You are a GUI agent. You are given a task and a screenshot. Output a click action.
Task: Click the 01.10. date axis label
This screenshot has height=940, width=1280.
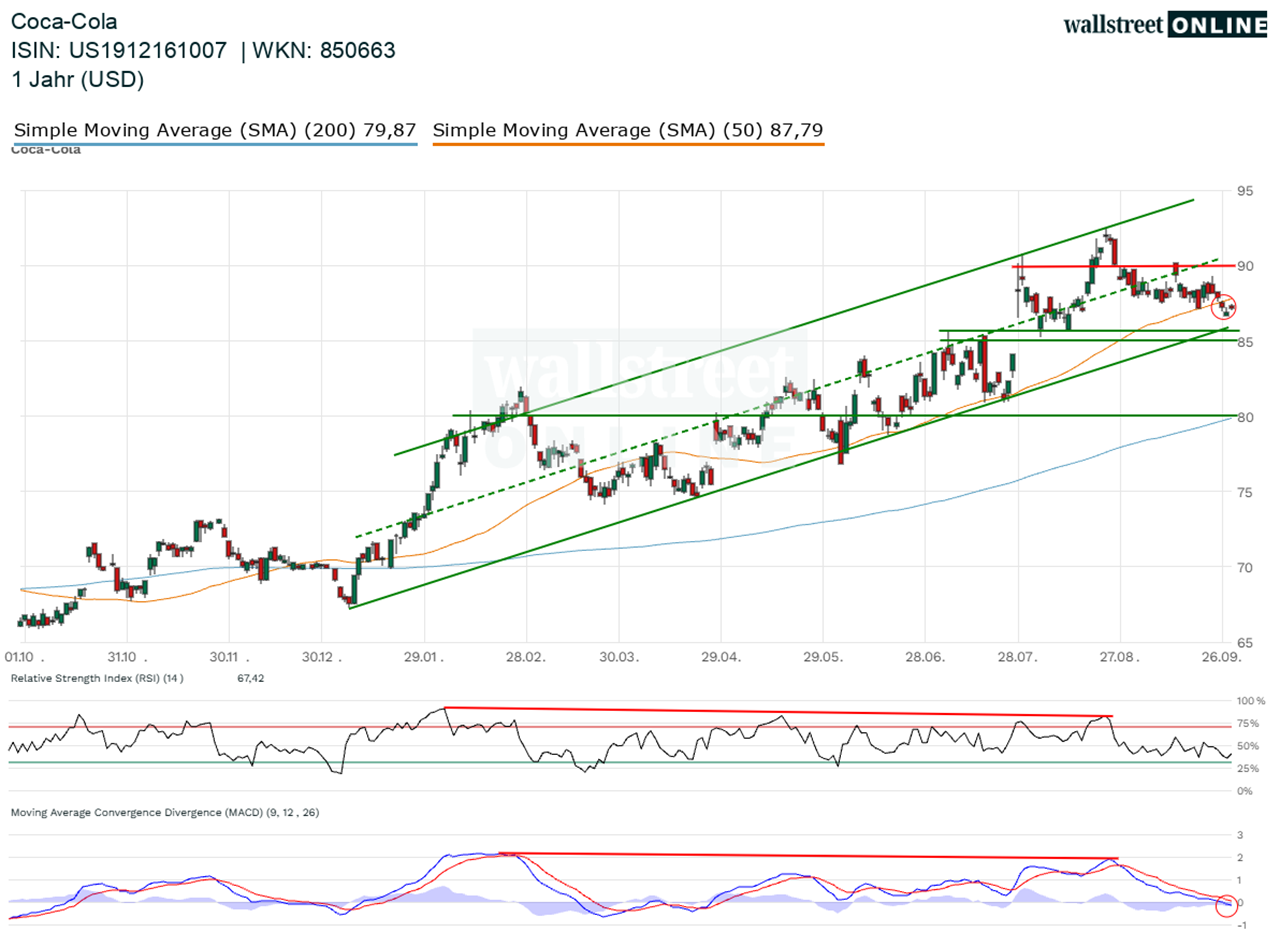(24, 657)
